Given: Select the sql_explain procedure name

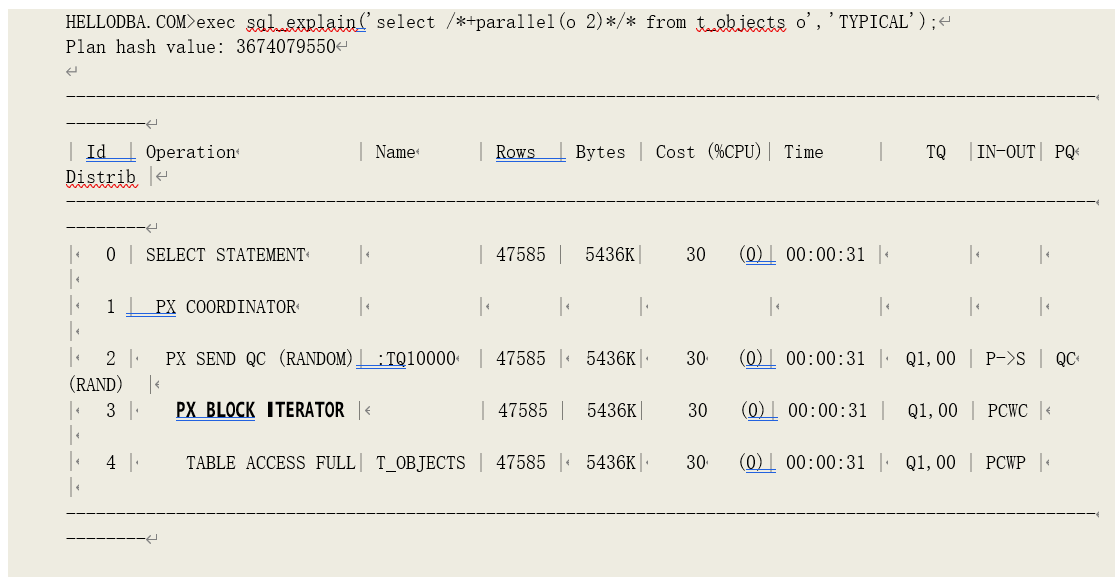Looking at the screenshot, I should click(300, 22).
